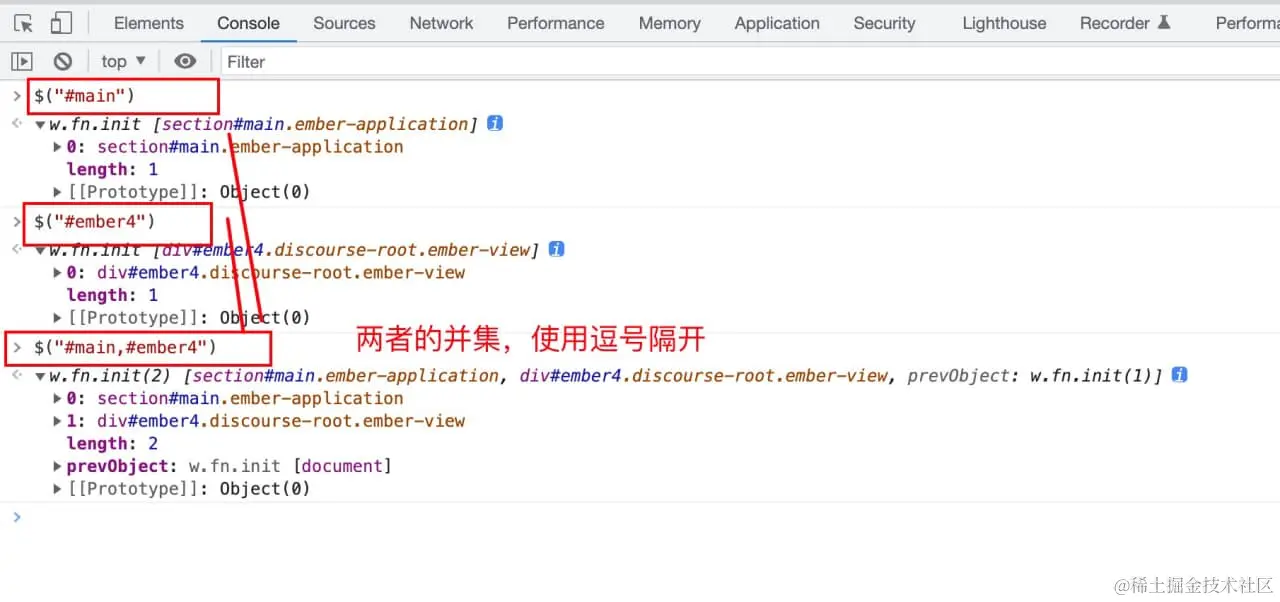The image size is (1280, 602).
Task: Expand 1: div#ember4.discourse-root.ember-view entry
Action: tap(58, 421)
